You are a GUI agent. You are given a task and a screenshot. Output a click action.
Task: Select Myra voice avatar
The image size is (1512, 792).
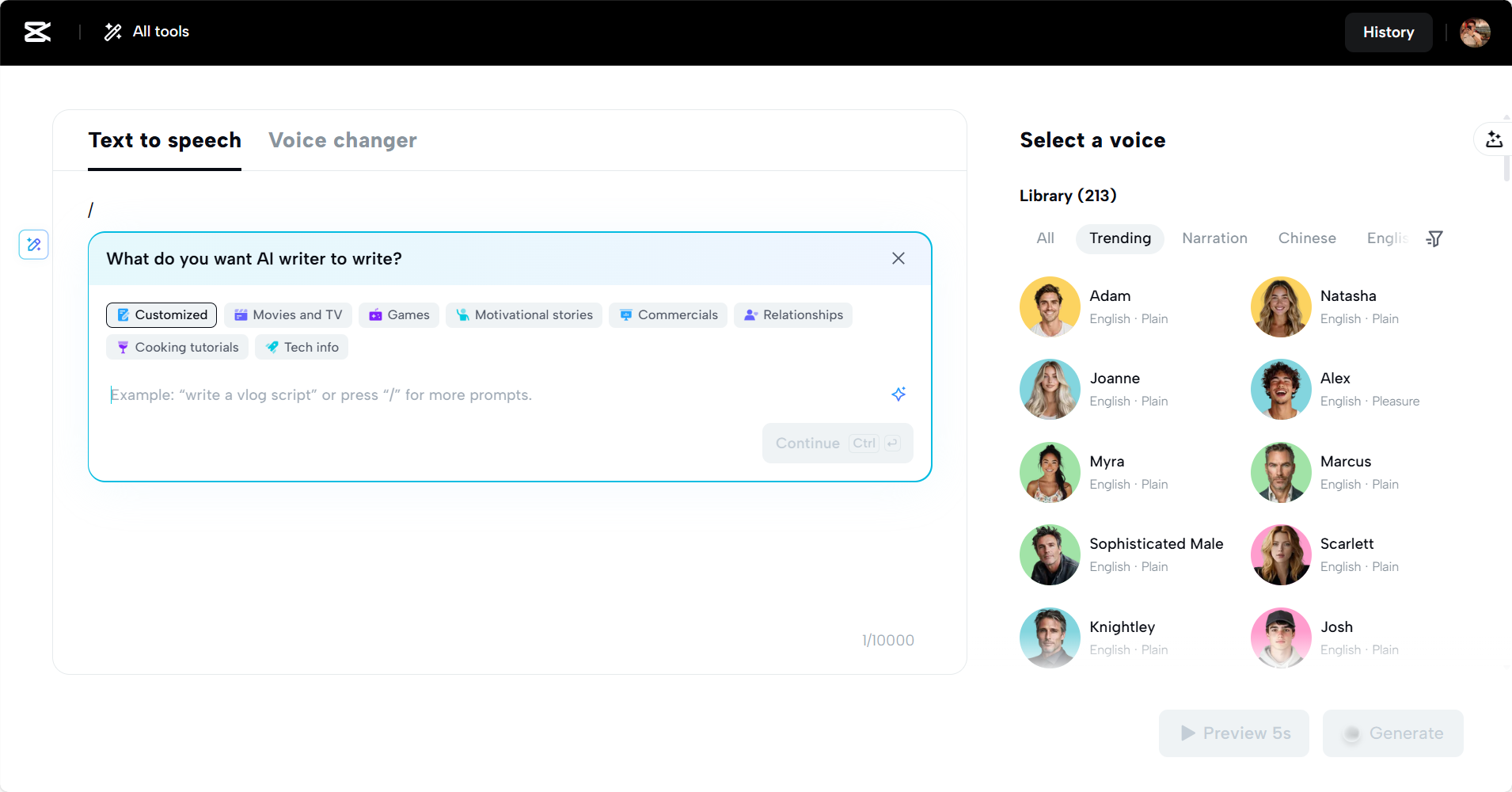tap(1050, 472)
